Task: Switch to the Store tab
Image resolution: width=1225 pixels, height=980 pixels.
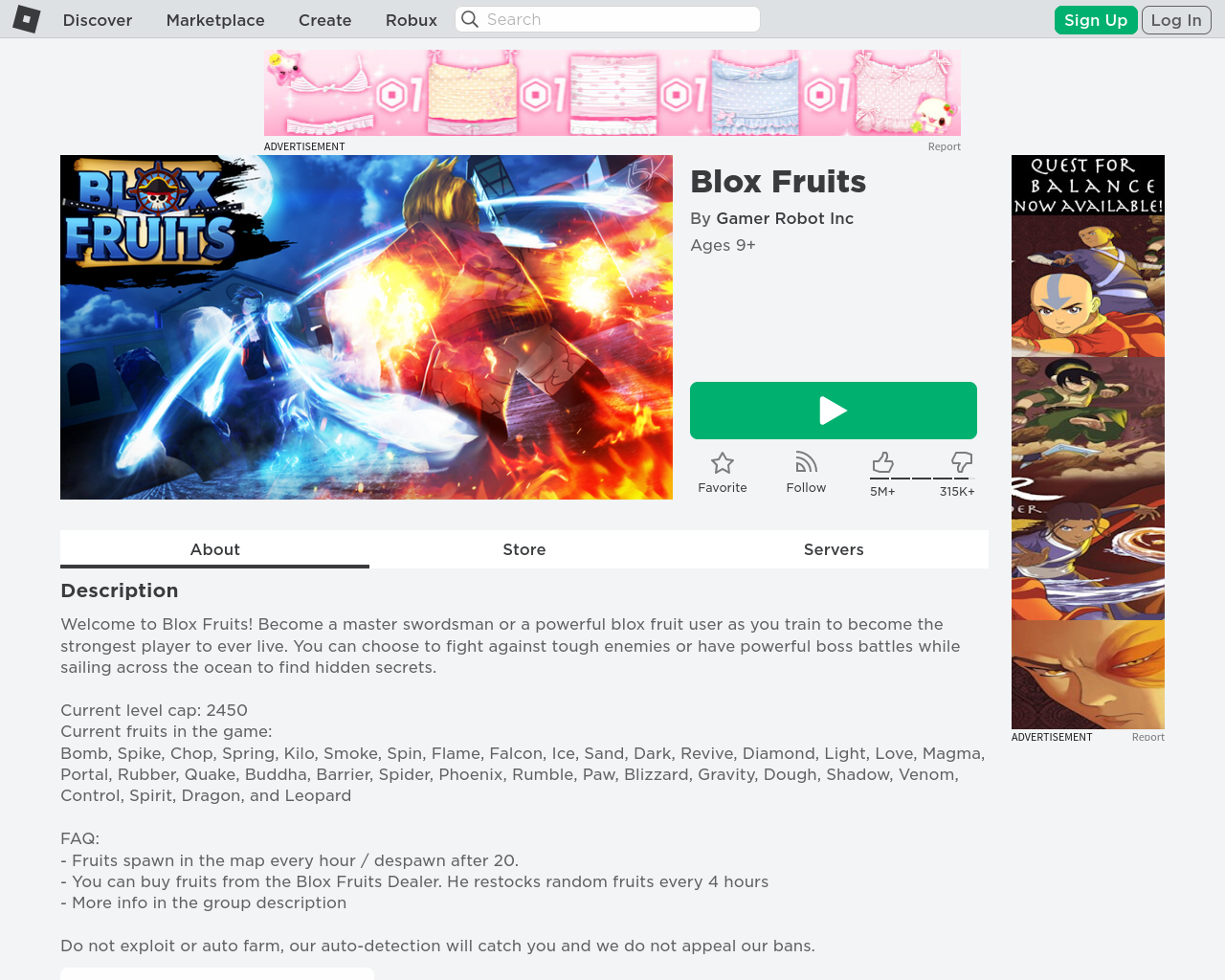Action: [x=524, y=549]
